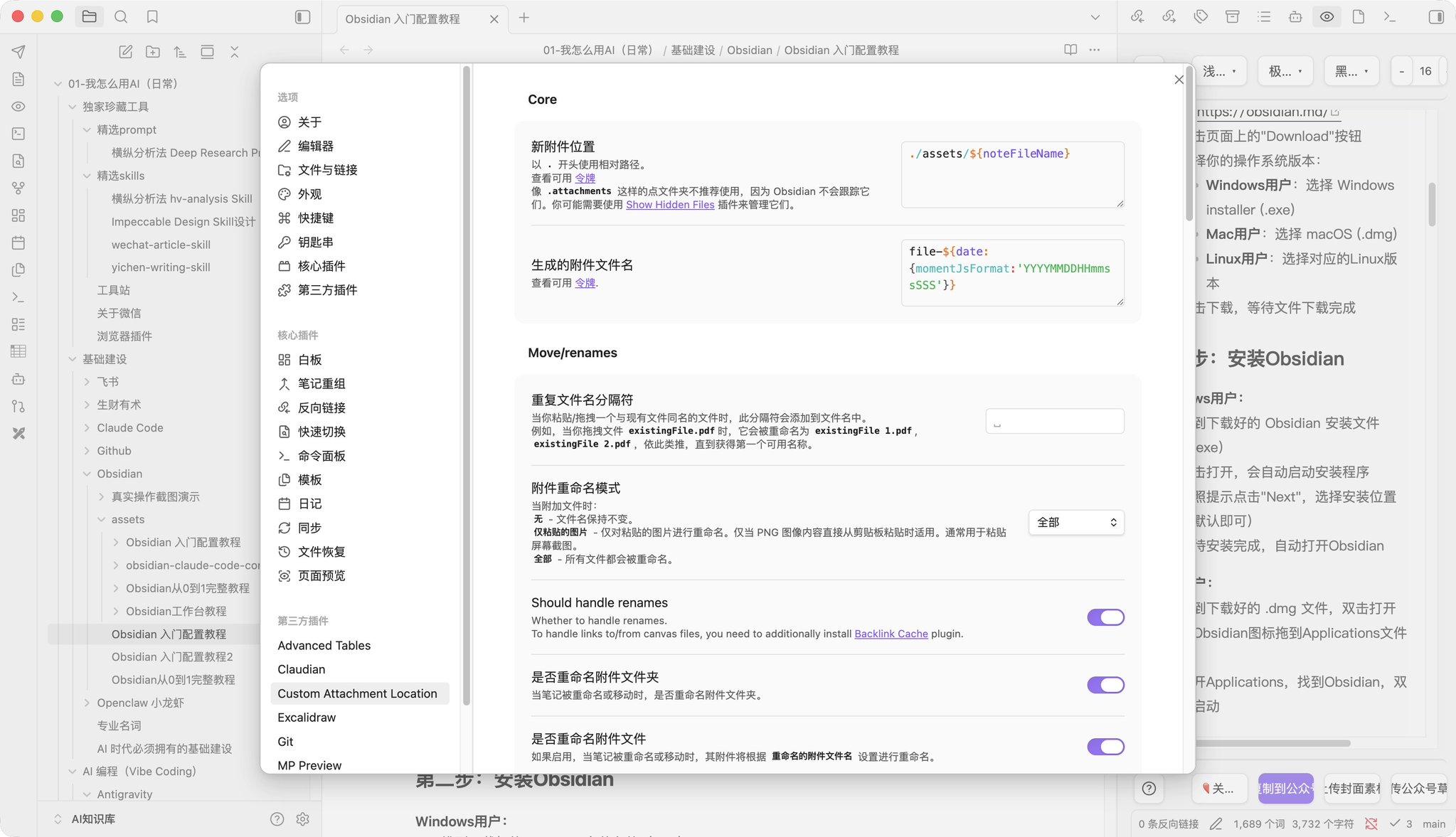Click the 新附件位置 path text field
The image size is (1456, 837).
click(x=1012, y=174)
